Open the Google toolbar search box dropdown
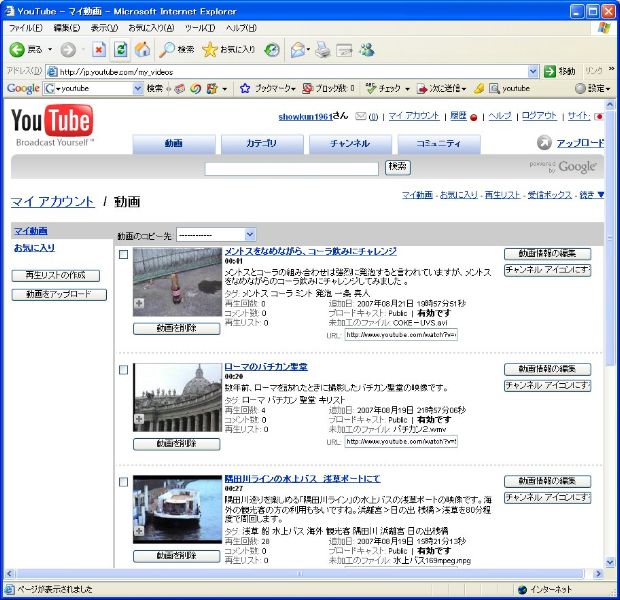This screenshot has height=600, width=620. pyautogui.click(x=138, y=88)
